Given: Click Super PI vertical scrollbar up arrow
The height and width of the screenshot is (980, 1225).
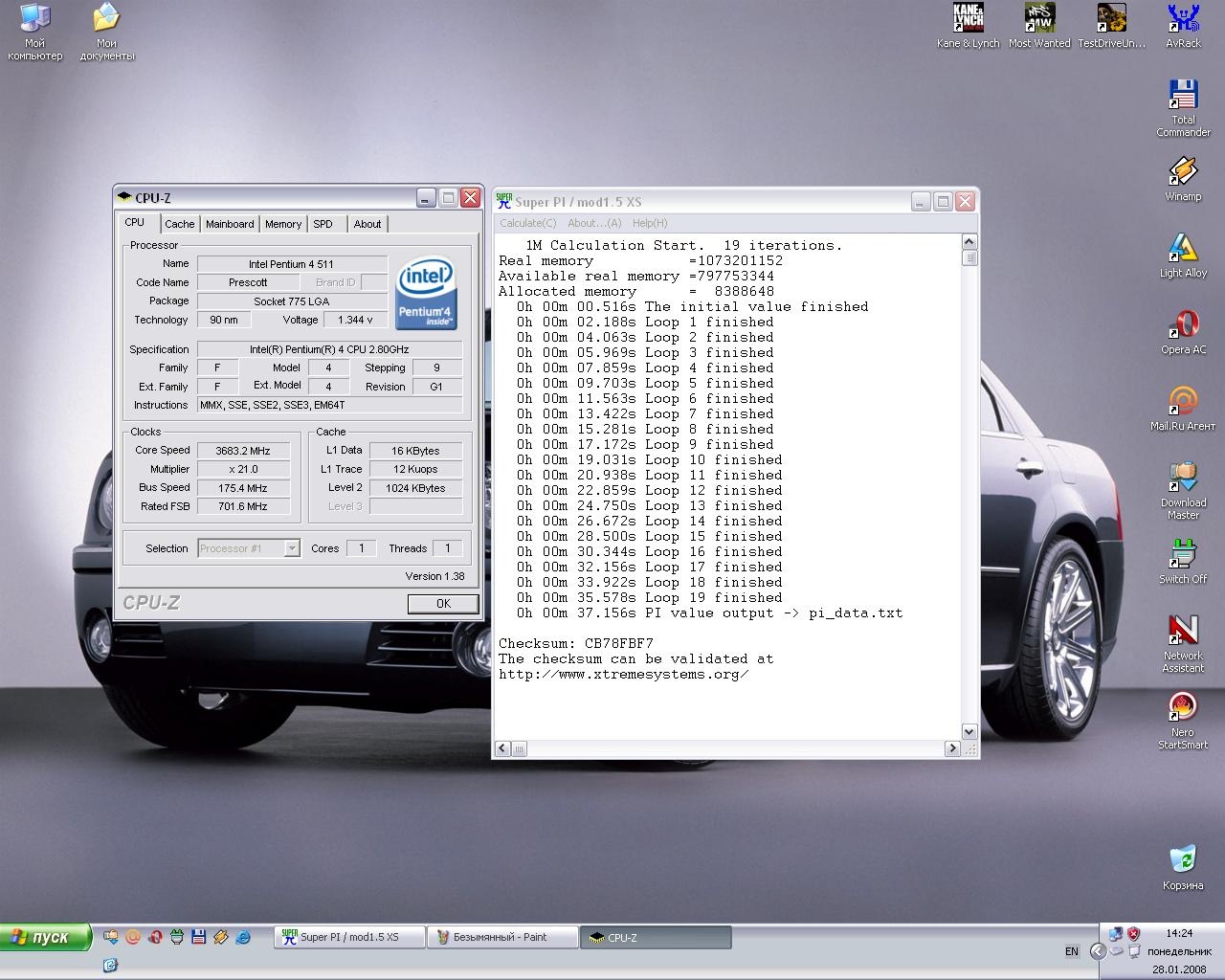Looking at the screenshot, I should (969, 242).
